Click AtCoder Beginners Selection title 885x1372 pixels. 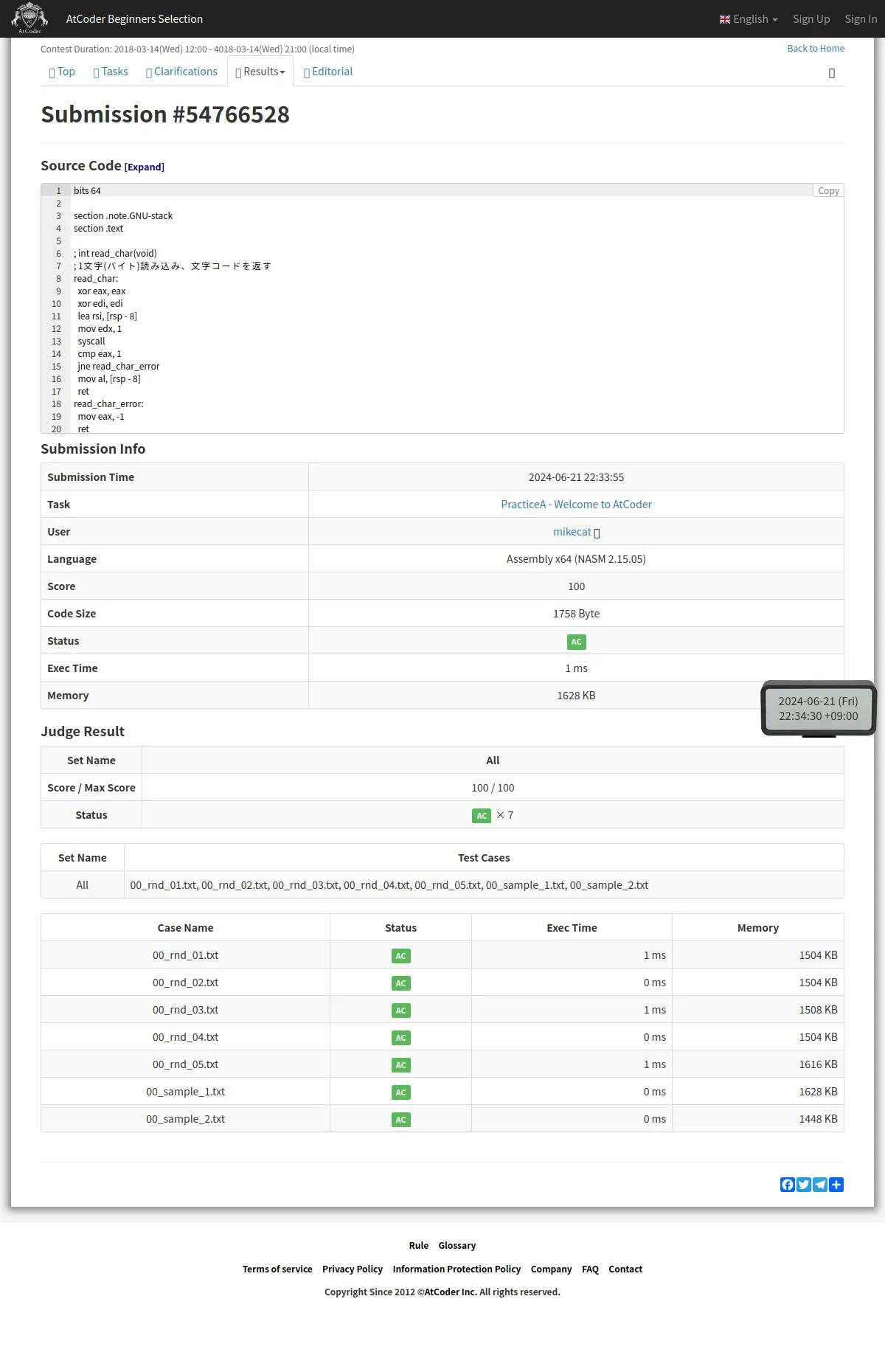(x=134, y=19)
